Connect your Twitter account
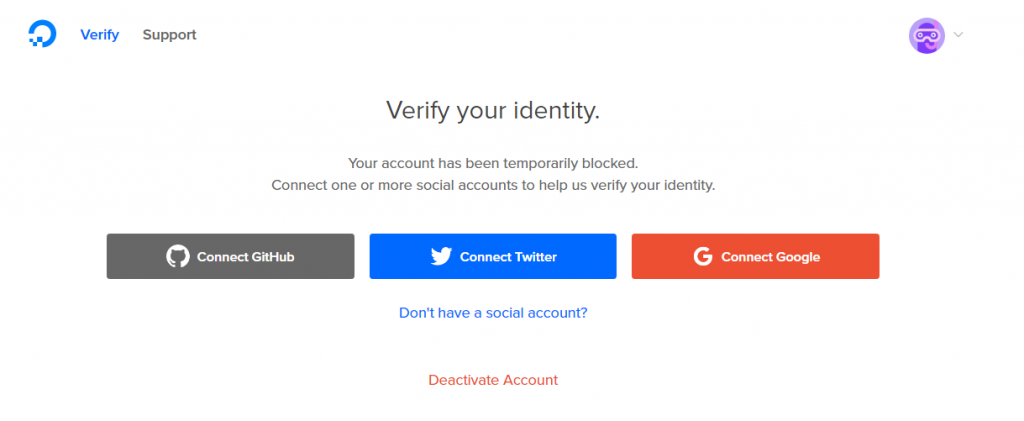The image size is (1024, 421). click(493, 257)
